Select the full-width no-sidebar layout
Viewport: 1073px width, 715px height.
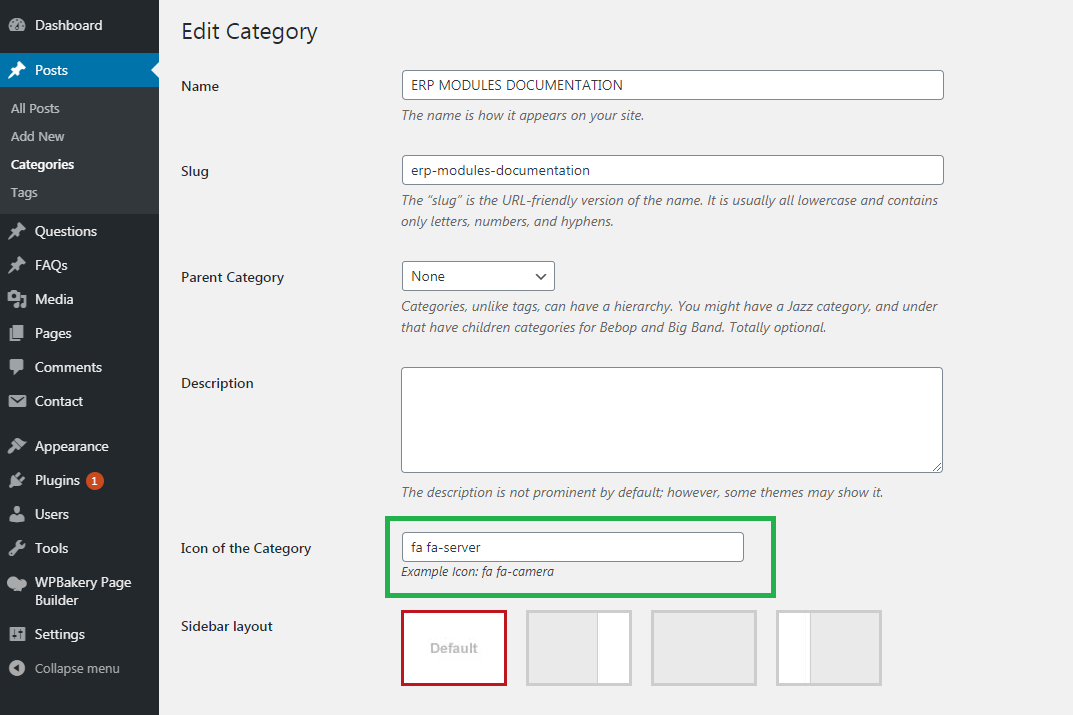pyautogui.click(x=704, y=648)
